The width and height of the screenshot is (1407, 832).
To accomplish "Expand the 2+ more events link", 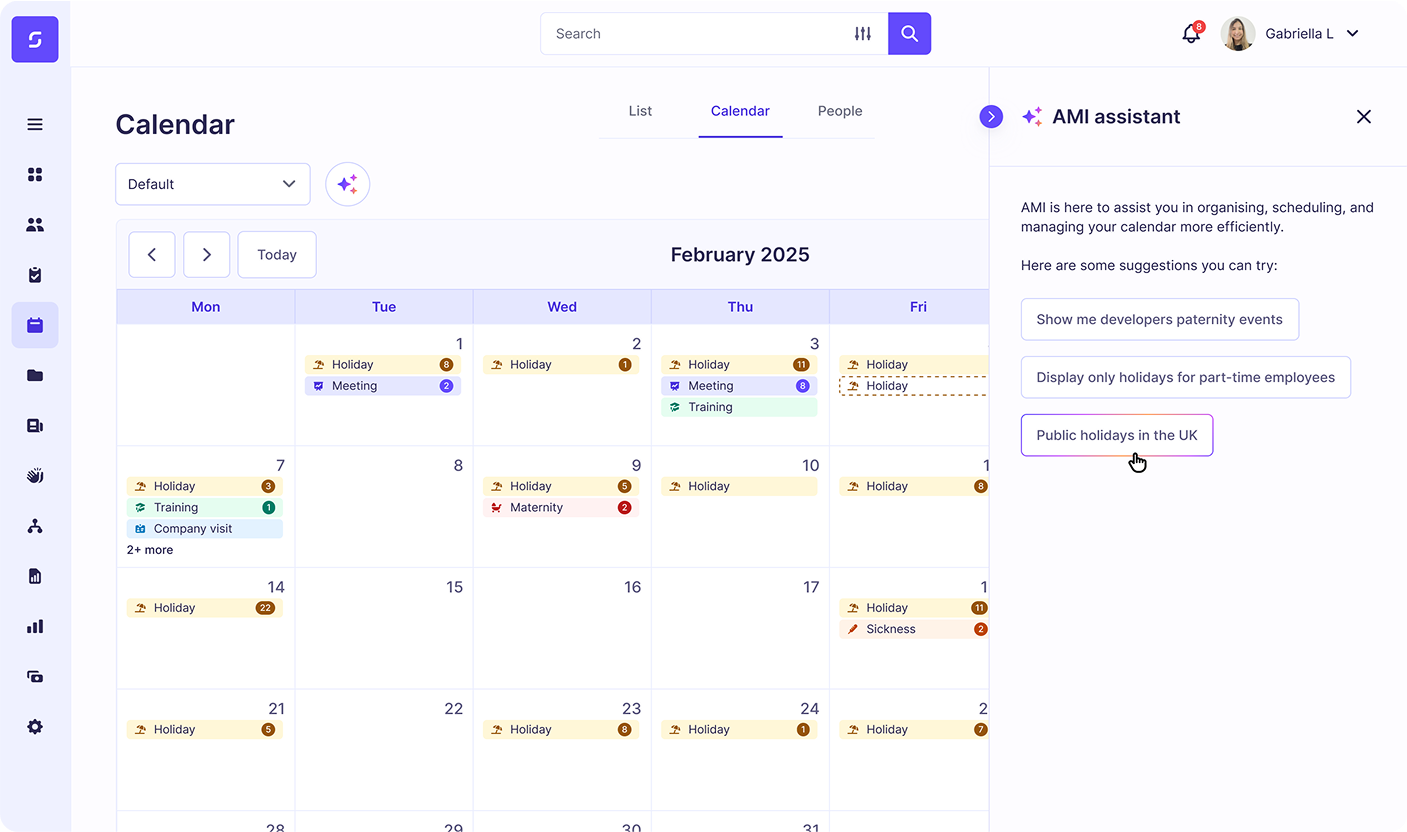I will pyautogui.click(x=150, y=550).
